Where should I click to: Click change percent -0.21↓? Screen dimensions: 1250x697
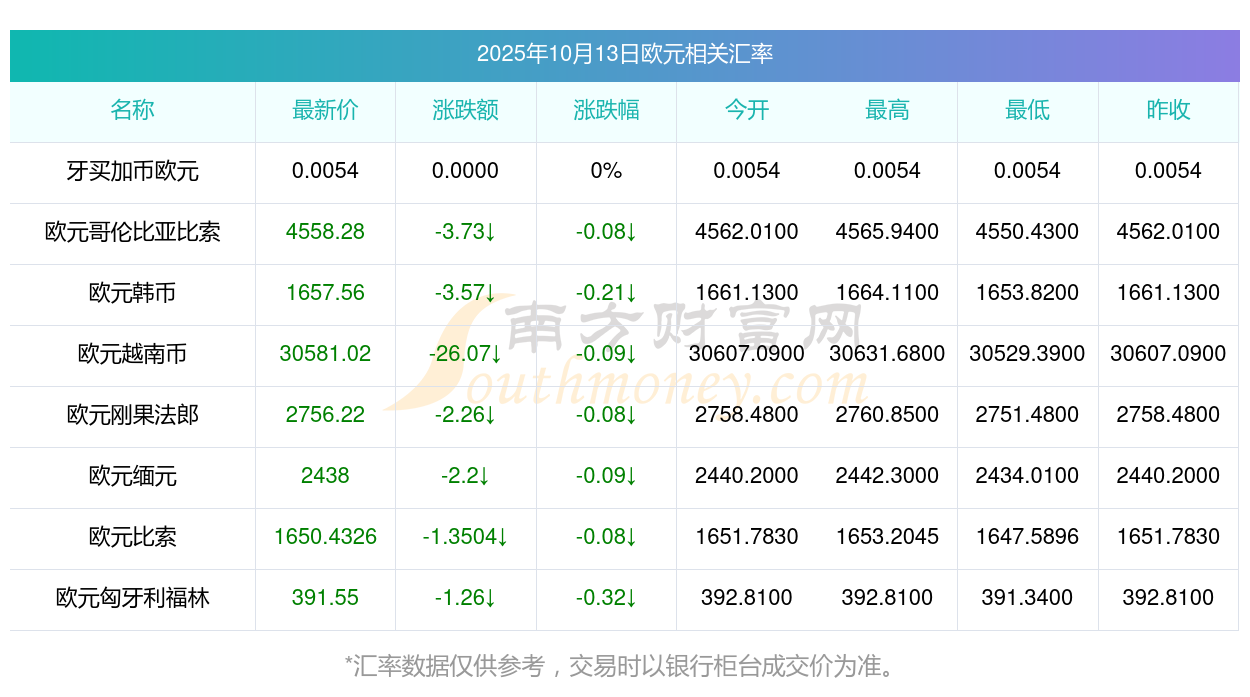click(x=606, y=293)
